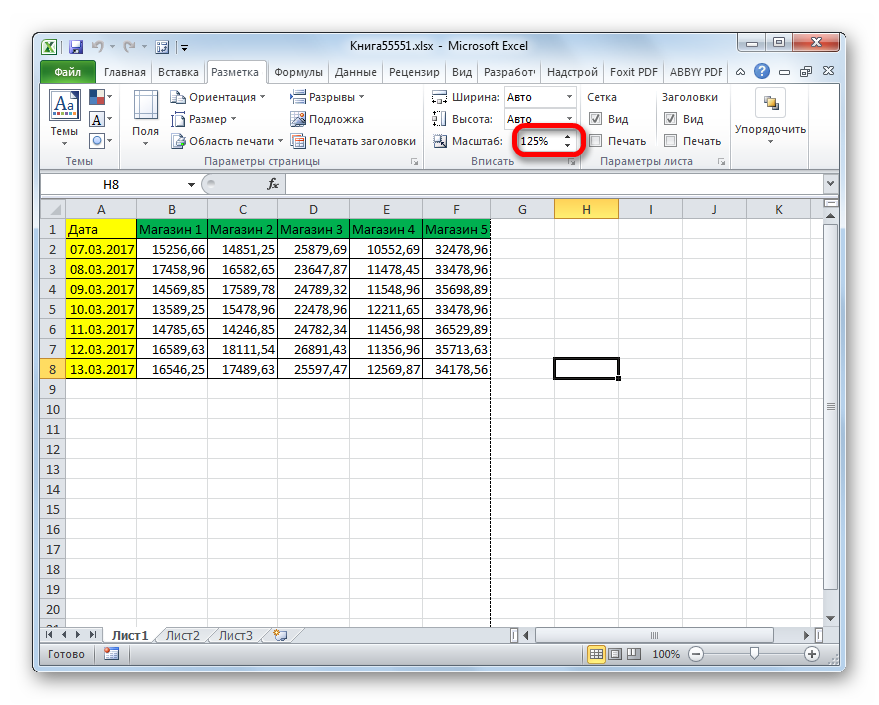Viewport: 879px width, 705px height.
Task: Open the Упорядочить arrange button
Action: click(x=770, y=117)
